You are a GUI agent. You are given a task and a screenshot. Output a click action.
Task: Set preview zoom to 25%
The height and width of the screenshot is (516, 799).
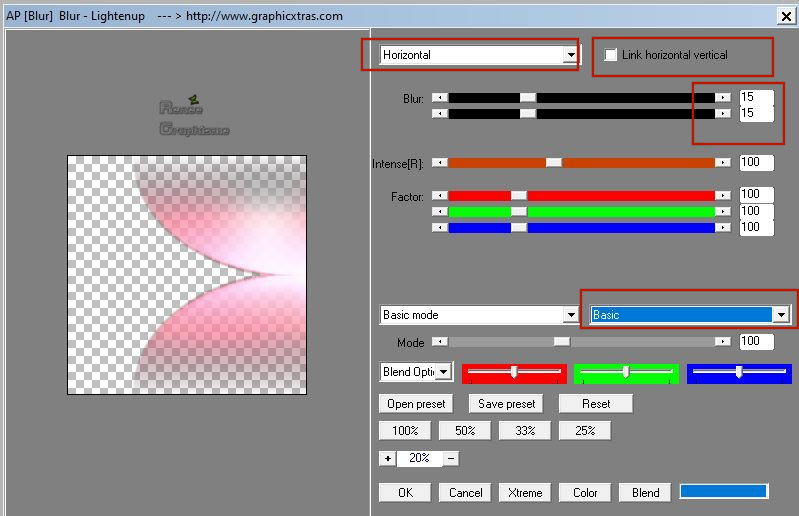coord(585,431)
